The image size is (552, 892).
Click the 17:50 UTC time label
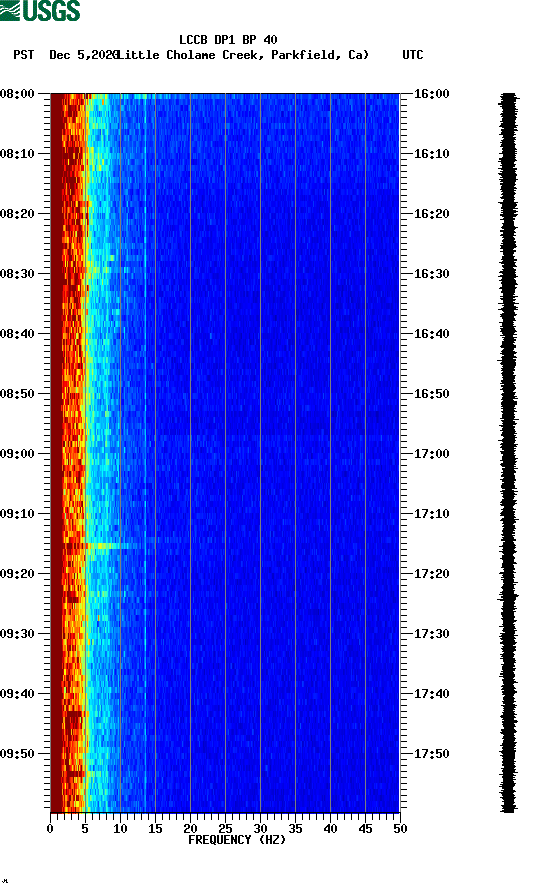[431, 754]
